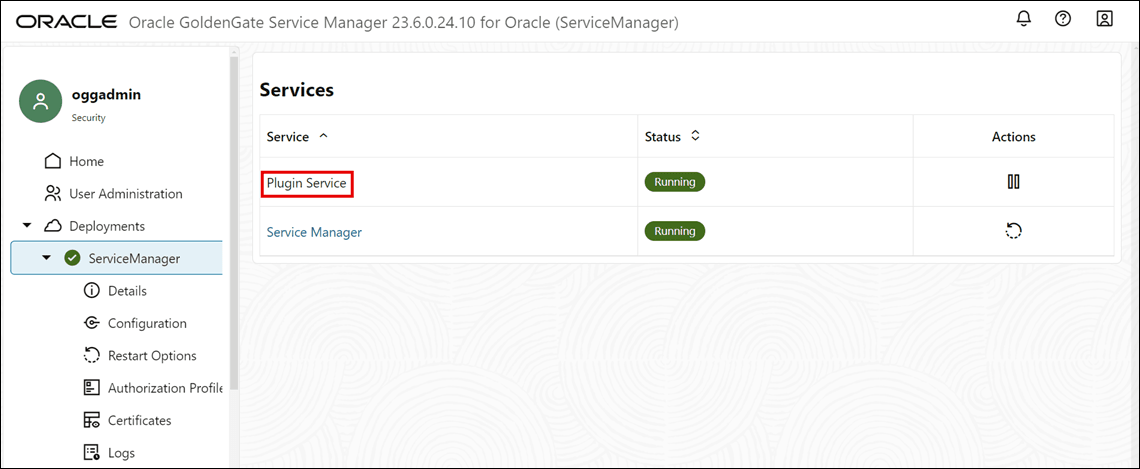Click the Restart Options dashed circle icon
This screenshot has width=1140, height=469.
(92, 356)
